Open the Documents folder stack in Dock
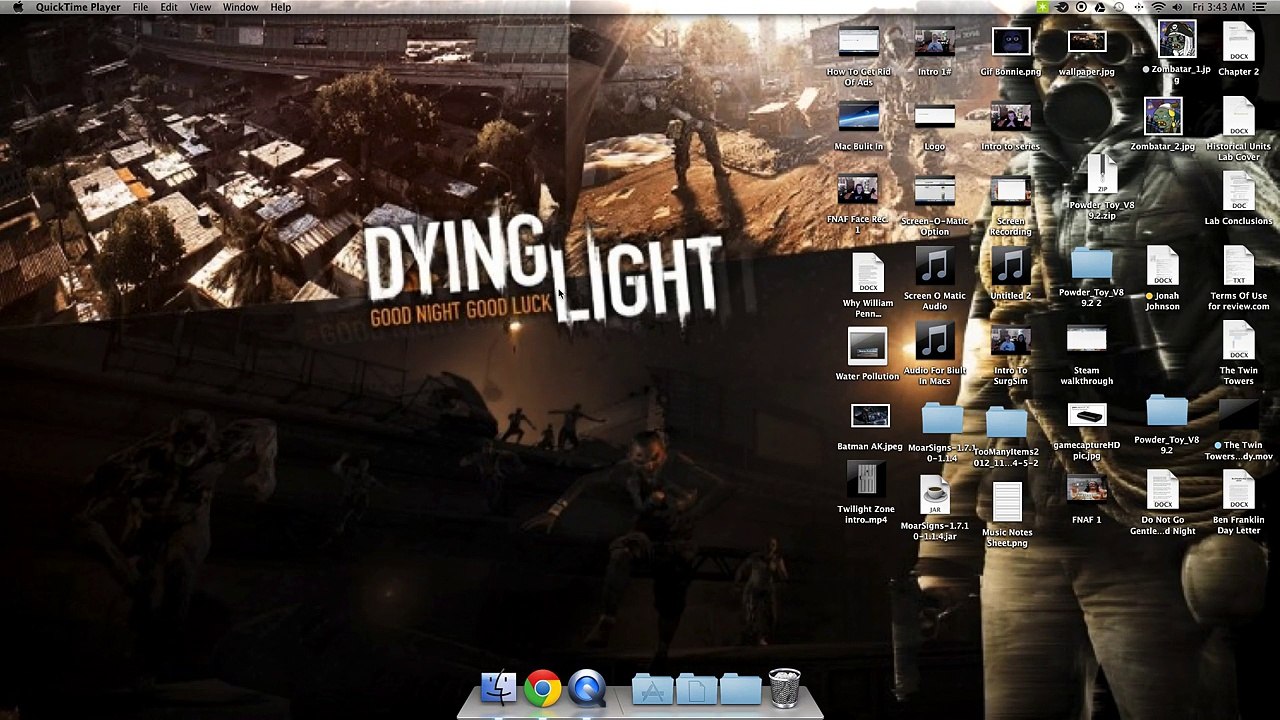The width and height of the screenshot is (1280, 720). 697,689
